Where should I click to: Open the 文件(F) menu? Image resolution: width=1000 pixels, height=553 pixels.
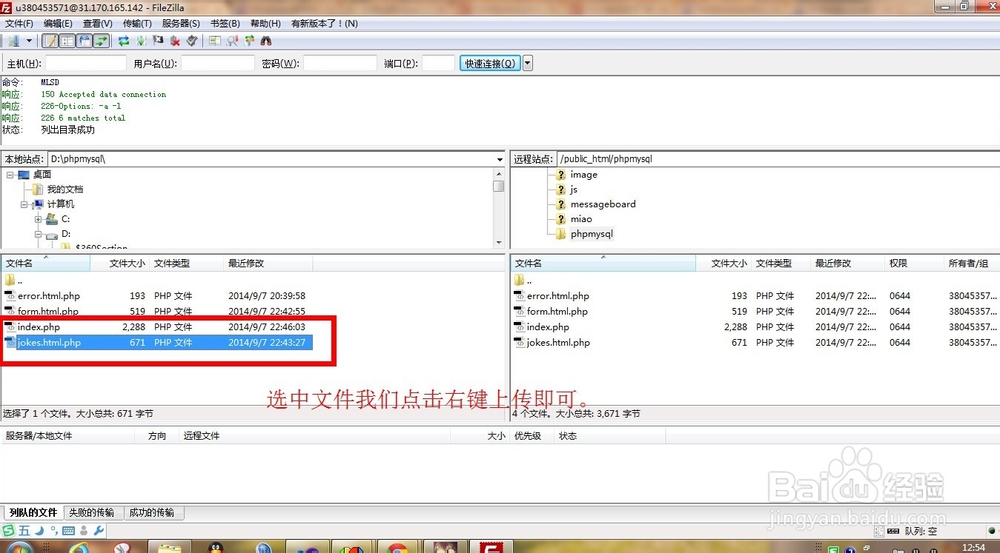19,24
